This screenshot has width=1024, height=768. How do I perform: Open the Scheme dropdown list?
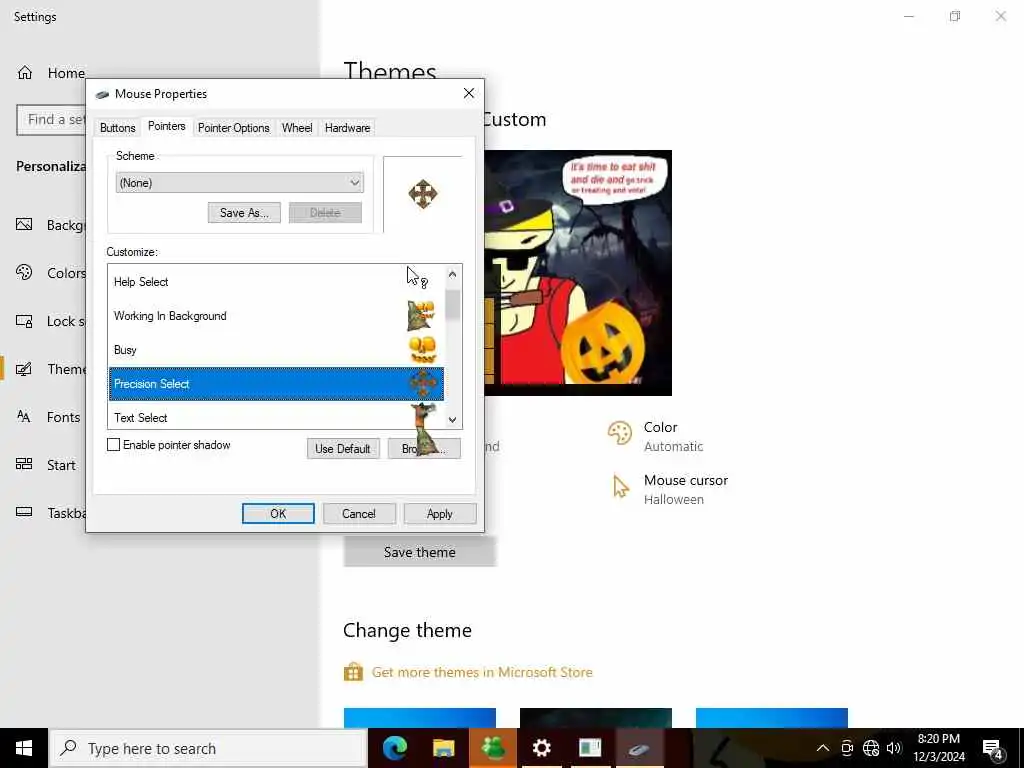tap(240, 183)
